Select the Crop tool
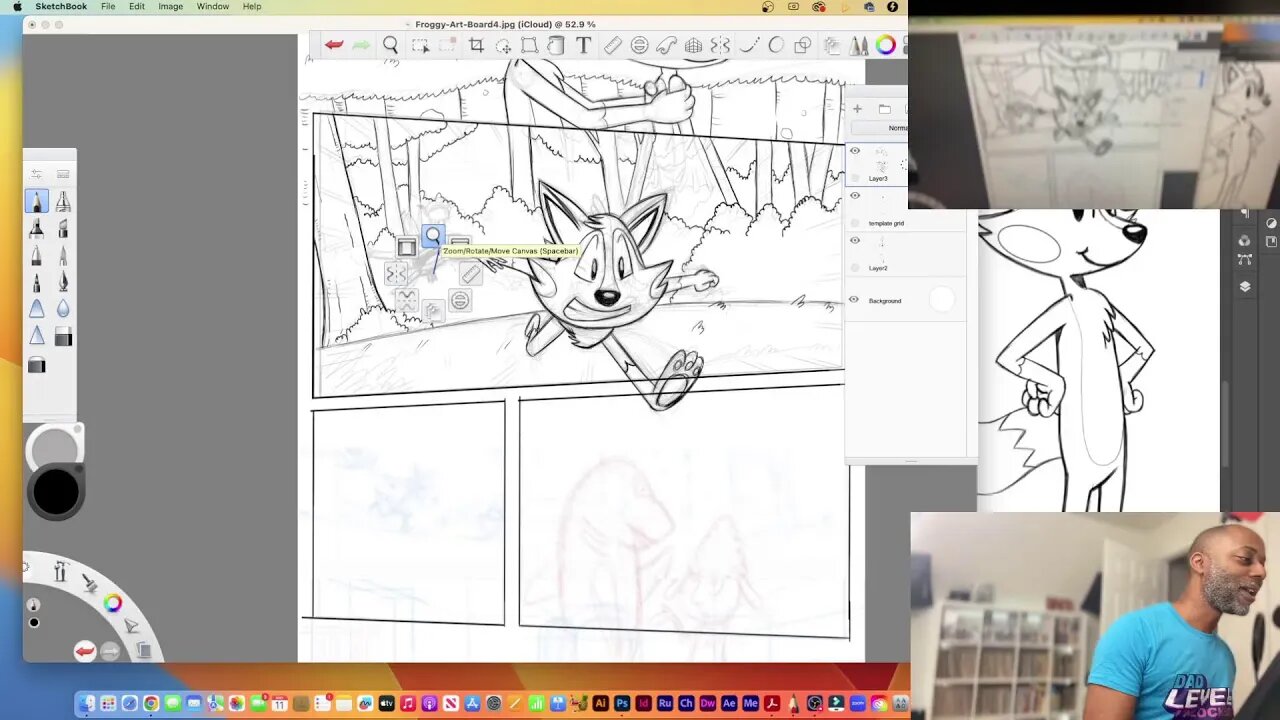Screen dimensions: 1280x720 (x=476, y=45)
